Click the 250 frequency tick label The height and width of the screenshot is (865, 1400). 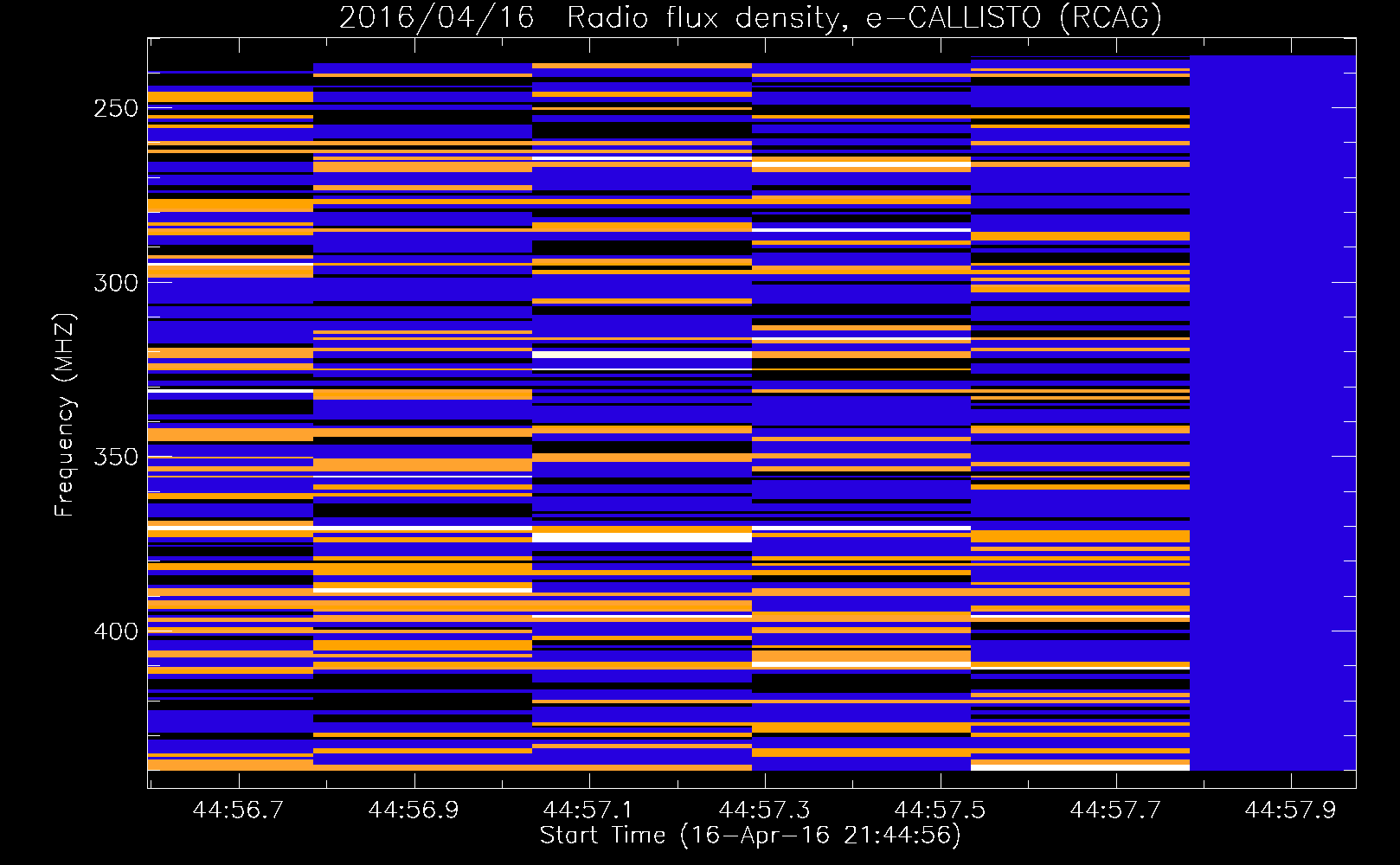tap(116, 108)
